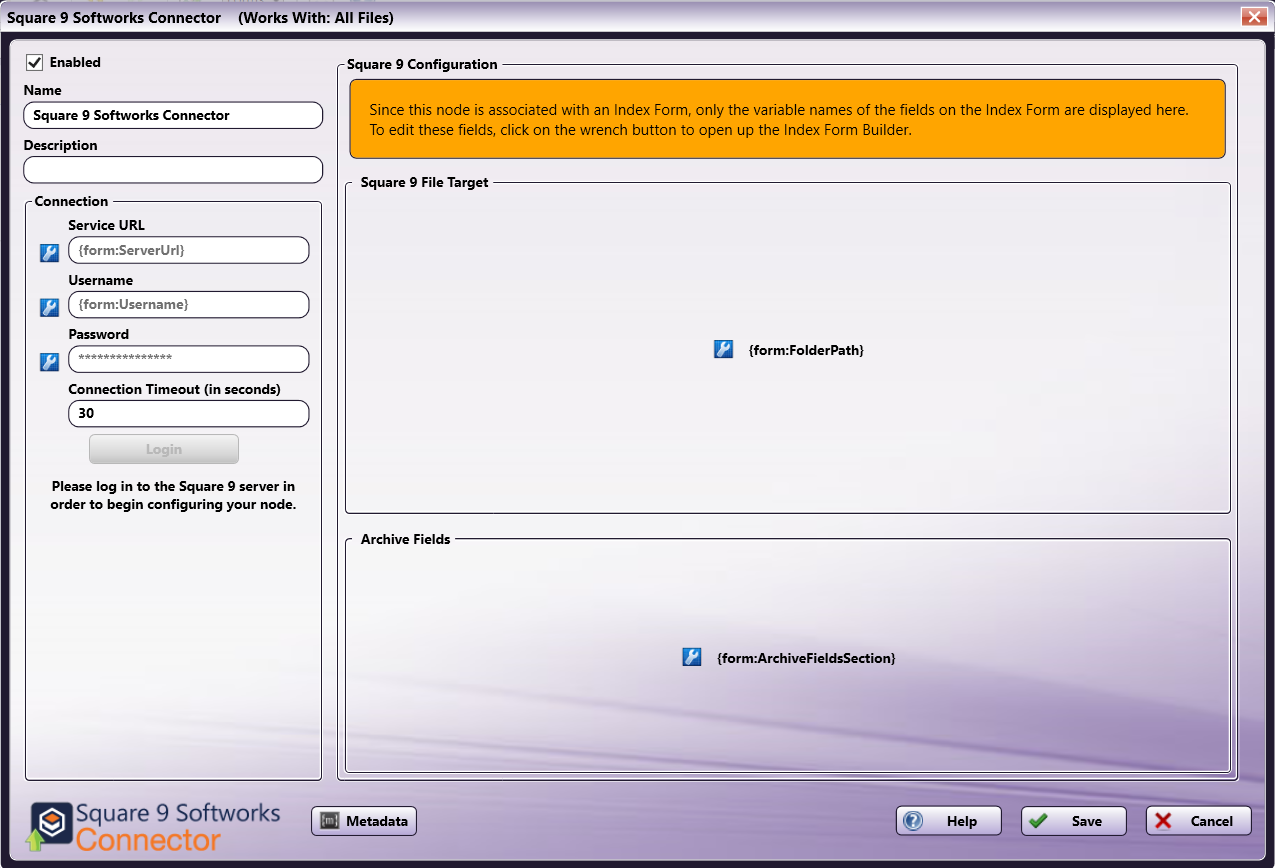Click the {form:FolderPath} variable text
This screenshot has width=1275, height=868.
pyautogui.click(x=806, y=350)
